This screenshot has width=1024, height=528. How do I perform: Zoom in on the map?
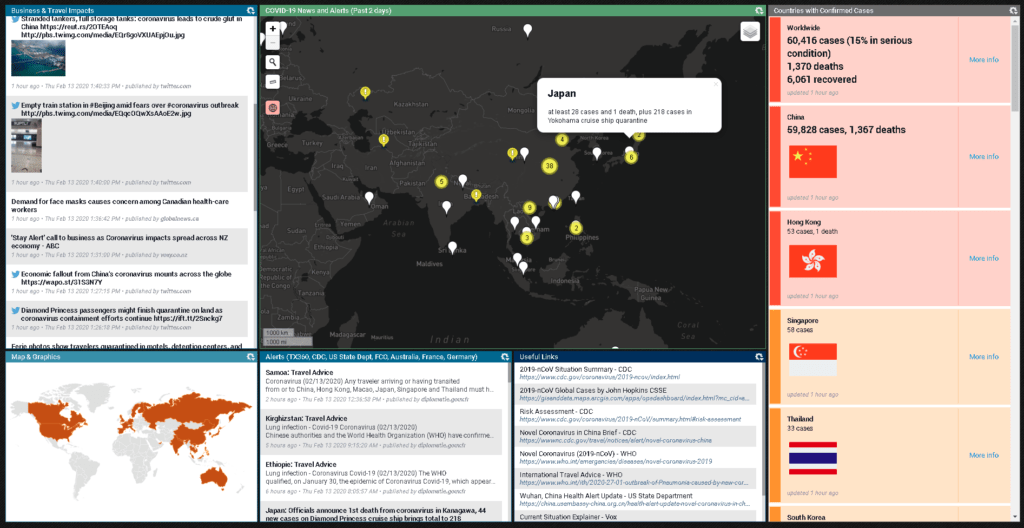[273, 29]
